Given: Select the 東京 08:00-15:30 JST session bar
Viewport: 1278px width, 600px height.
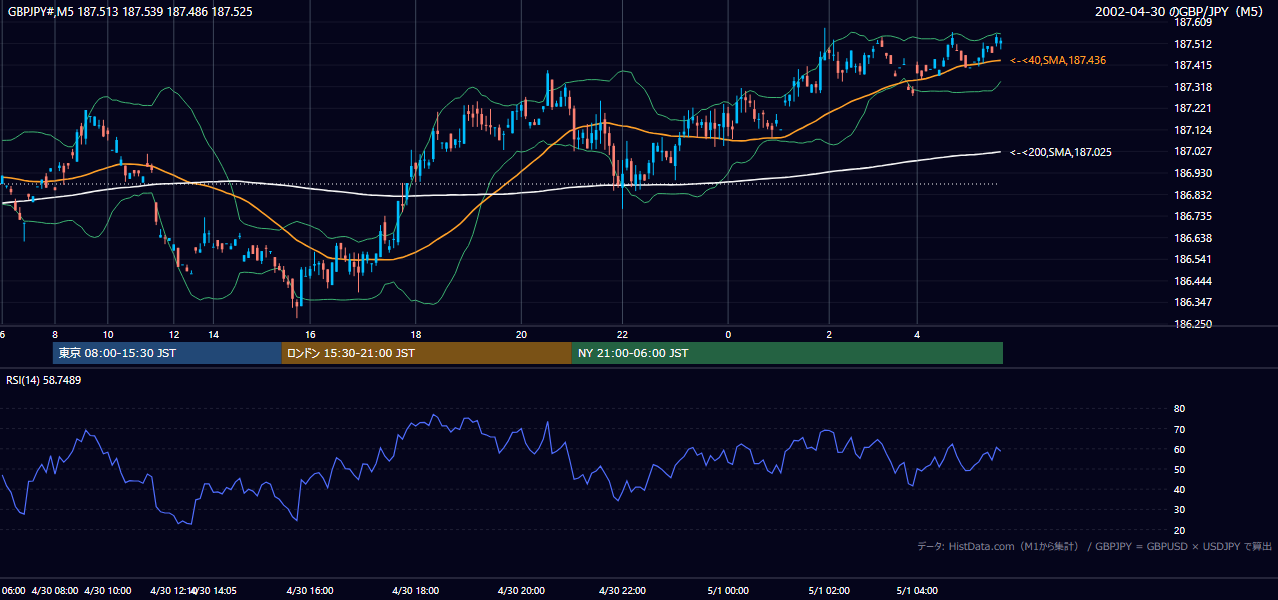Looking at the screenshot, I should [167, 353].
